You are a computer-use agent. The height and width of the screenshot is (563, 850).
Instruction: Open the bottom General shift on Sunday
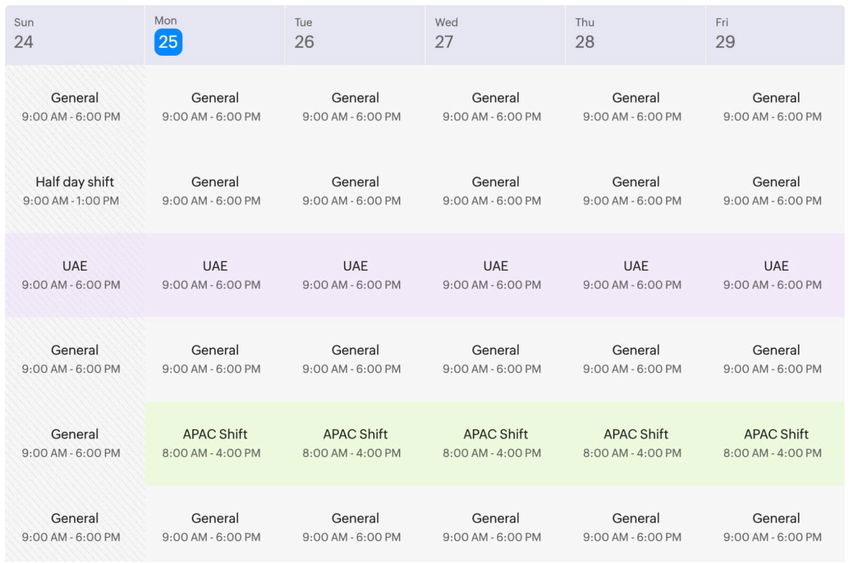pos(75,527)
